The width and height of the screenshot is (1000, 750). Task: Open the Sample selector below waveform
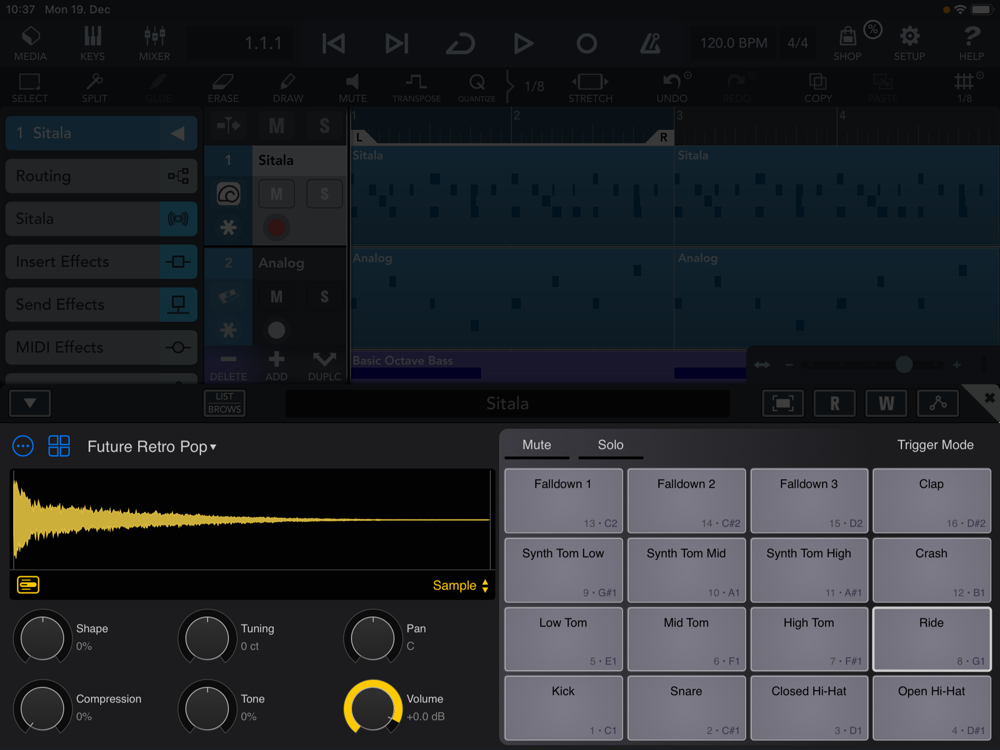pos(460,585)
